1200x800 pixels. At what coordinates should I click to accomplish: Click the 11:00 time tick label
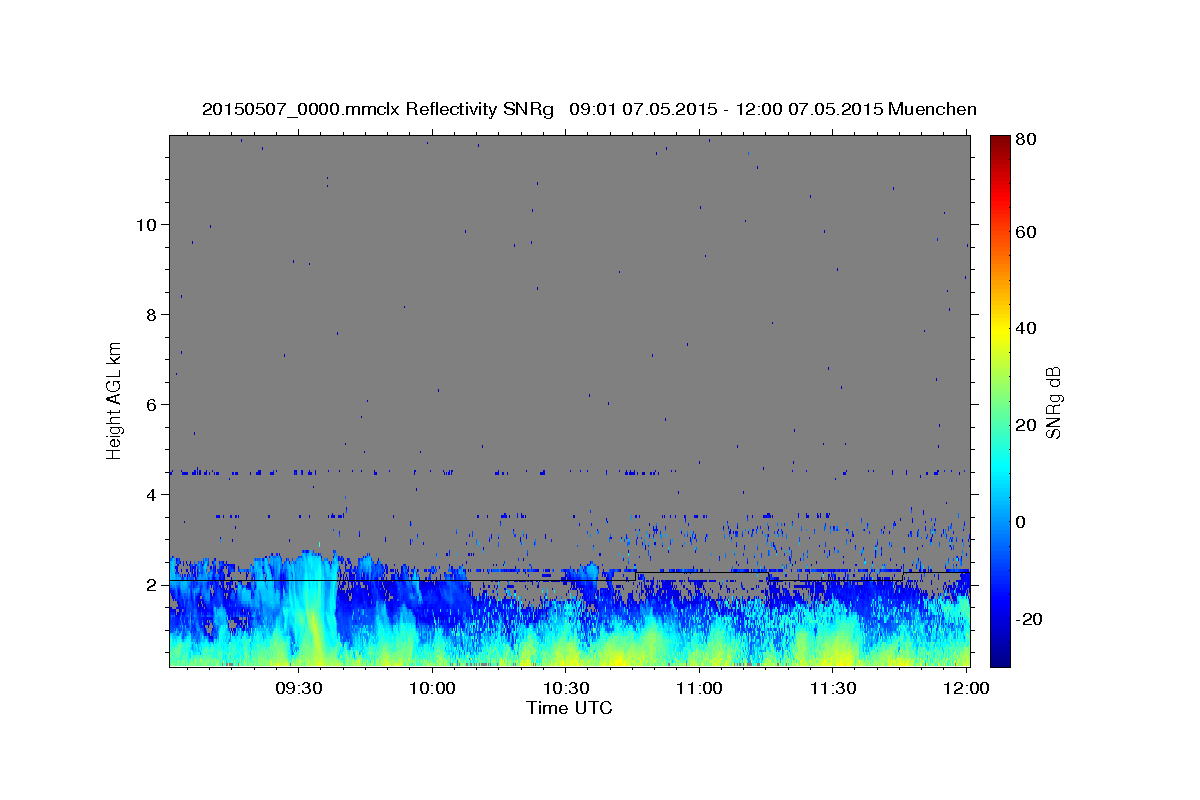tap(699, 689)
